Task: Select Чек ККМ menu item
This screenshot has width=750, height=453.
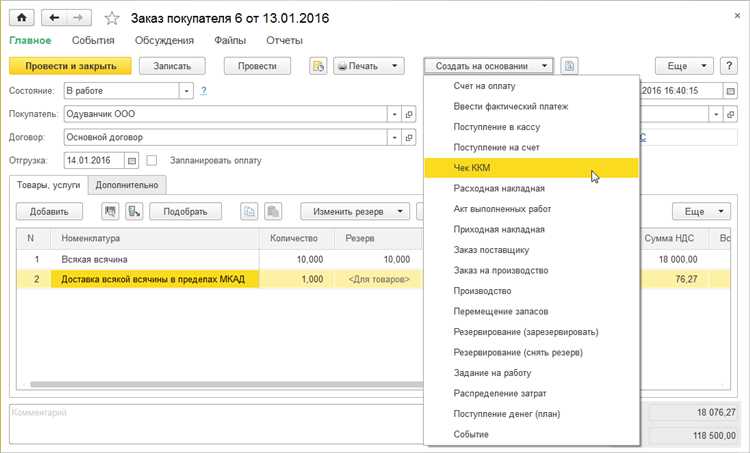Action: [x=531, y=168]
